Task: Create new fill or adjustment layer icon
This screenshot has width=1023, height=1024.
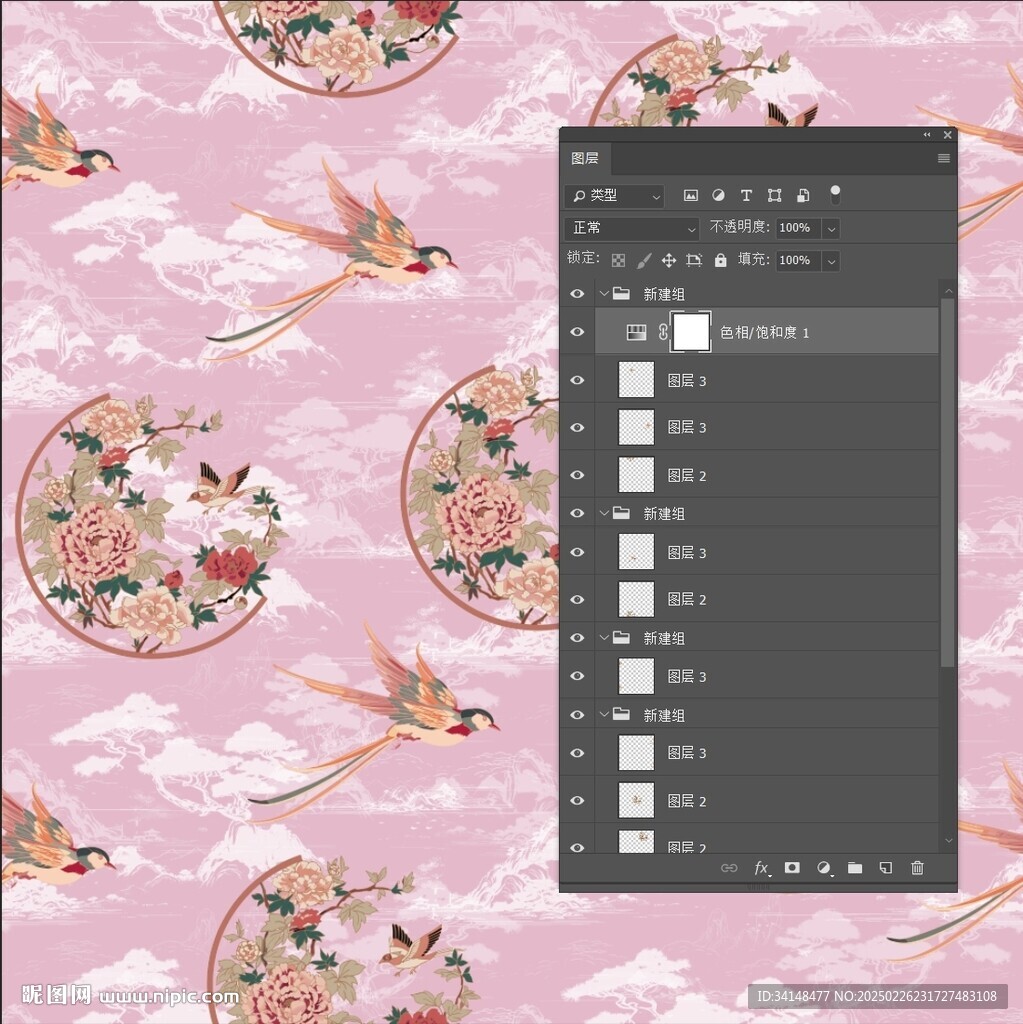Action: click(x=824, y=868)
